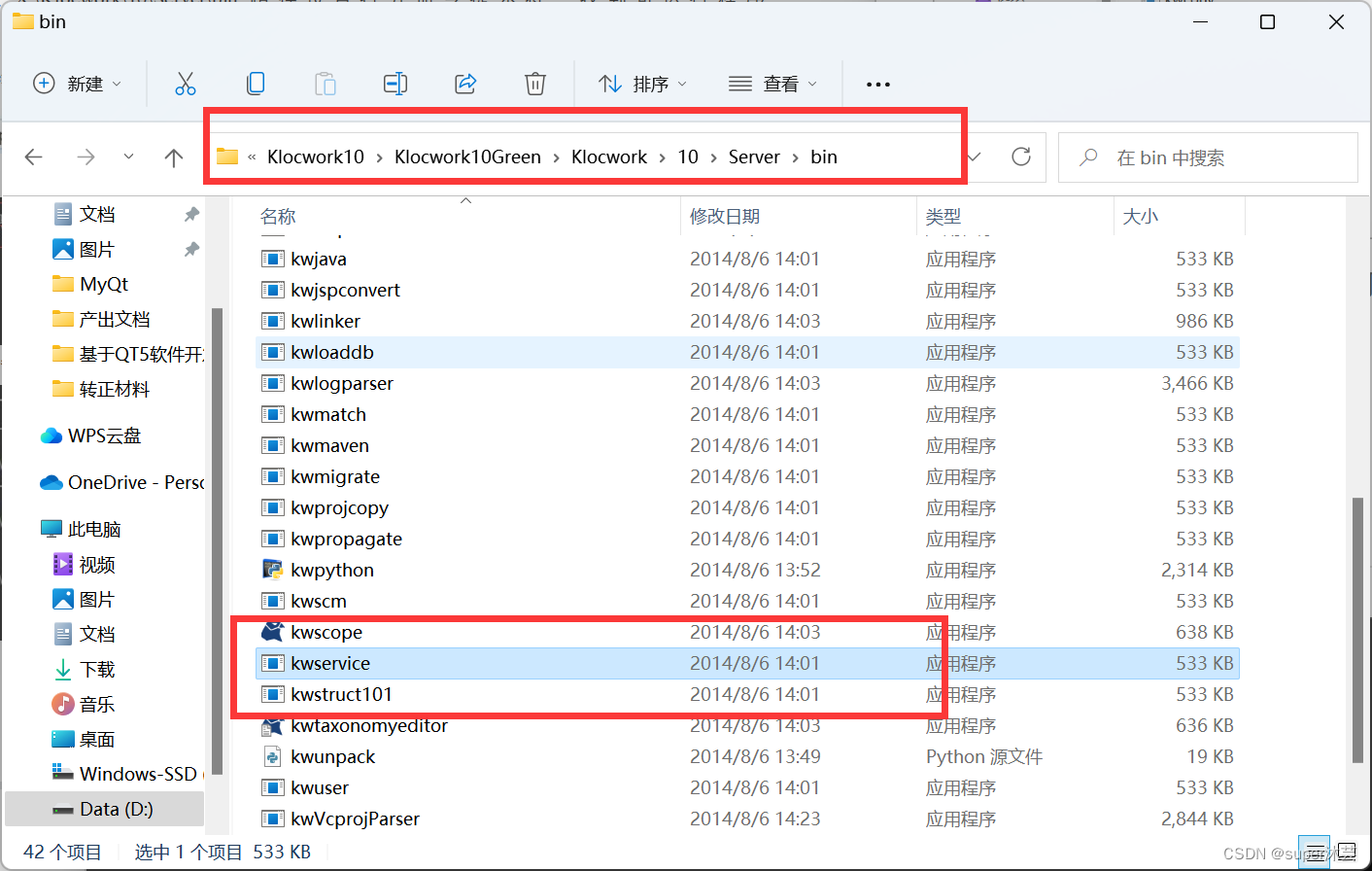This screenshot has width=1372, height=871.
Task: Click the Delete trash icon
Action: coord(535,84)
